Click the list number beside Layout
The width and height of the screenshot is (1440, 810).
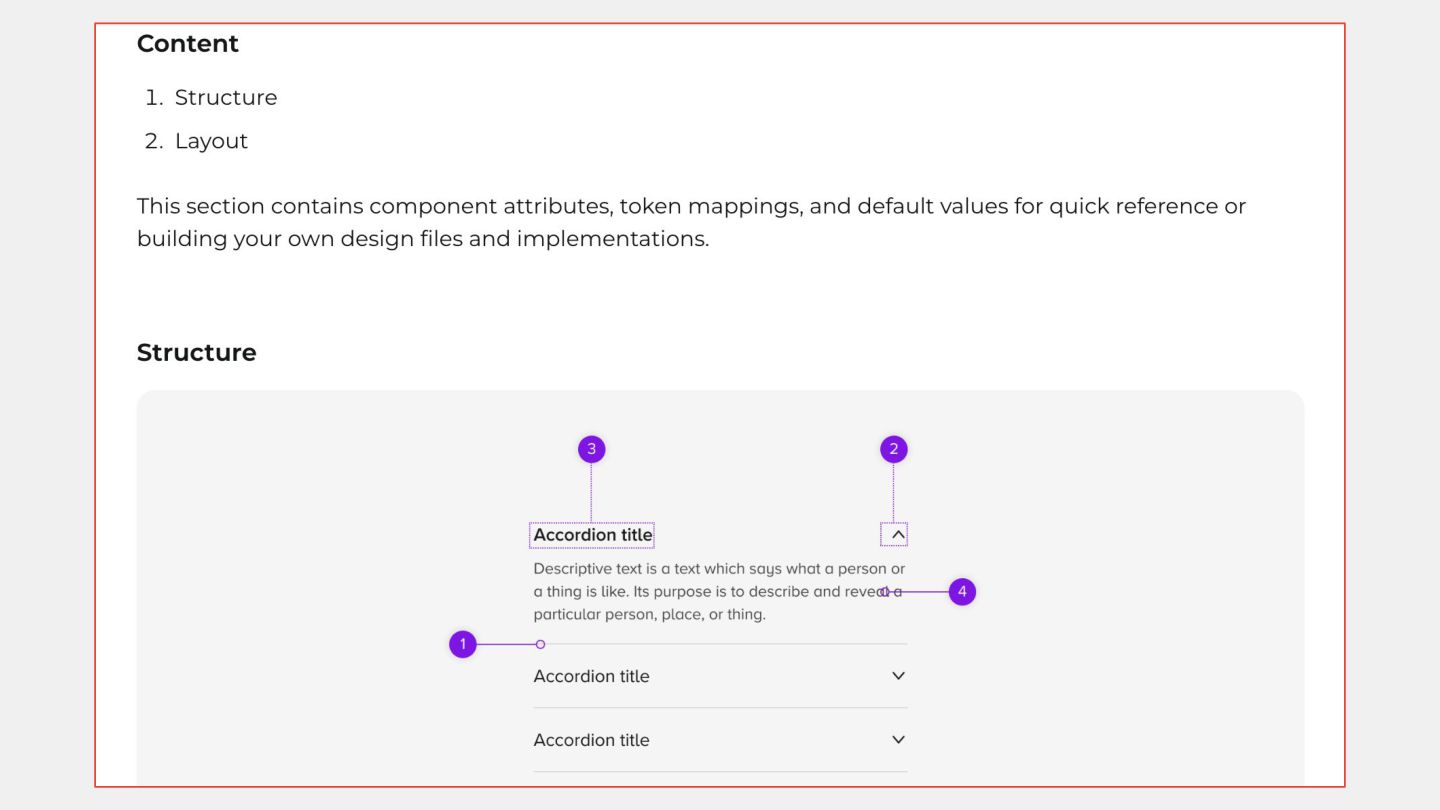point(153,141)
